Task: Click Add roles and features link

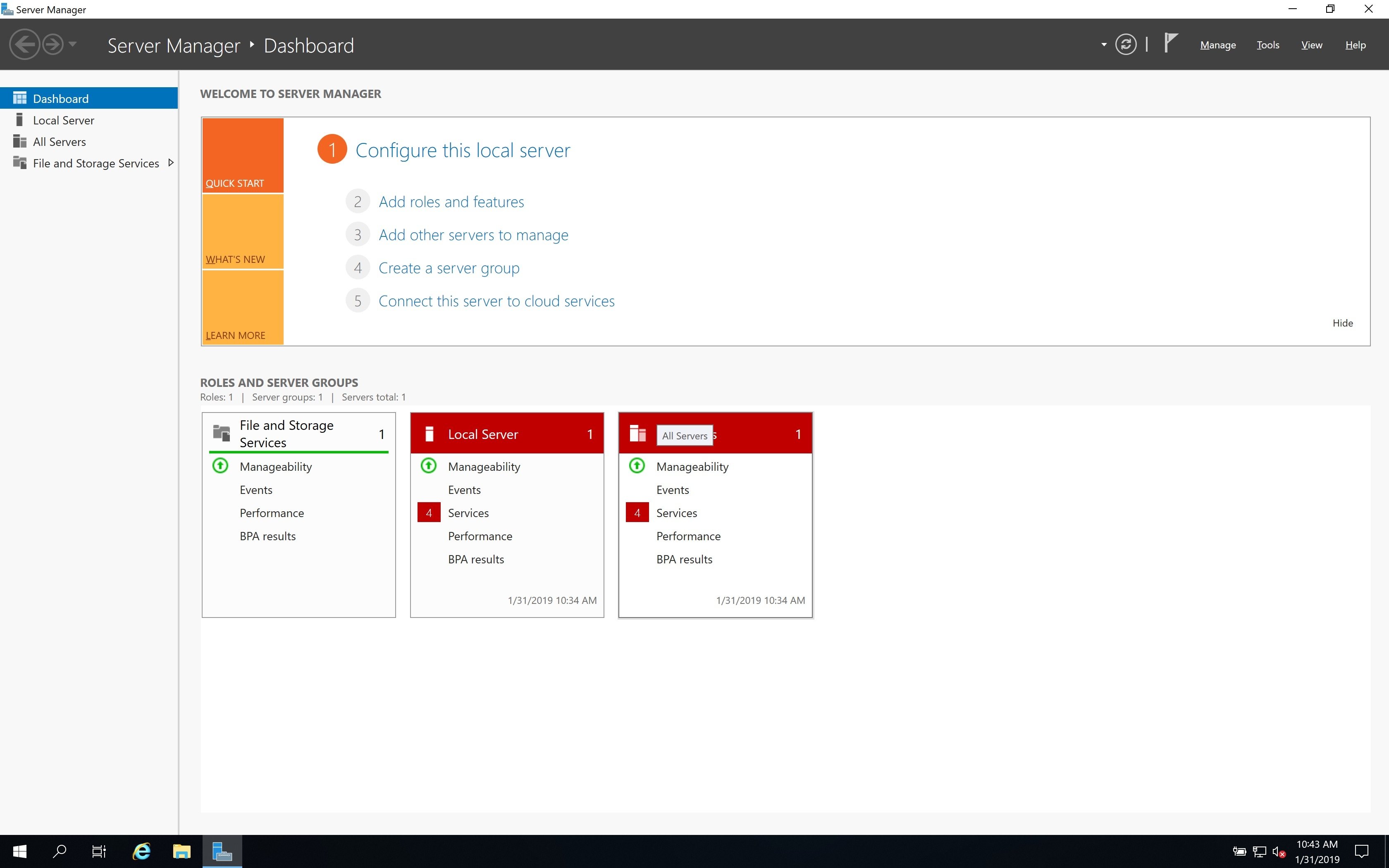Action: 451,201
